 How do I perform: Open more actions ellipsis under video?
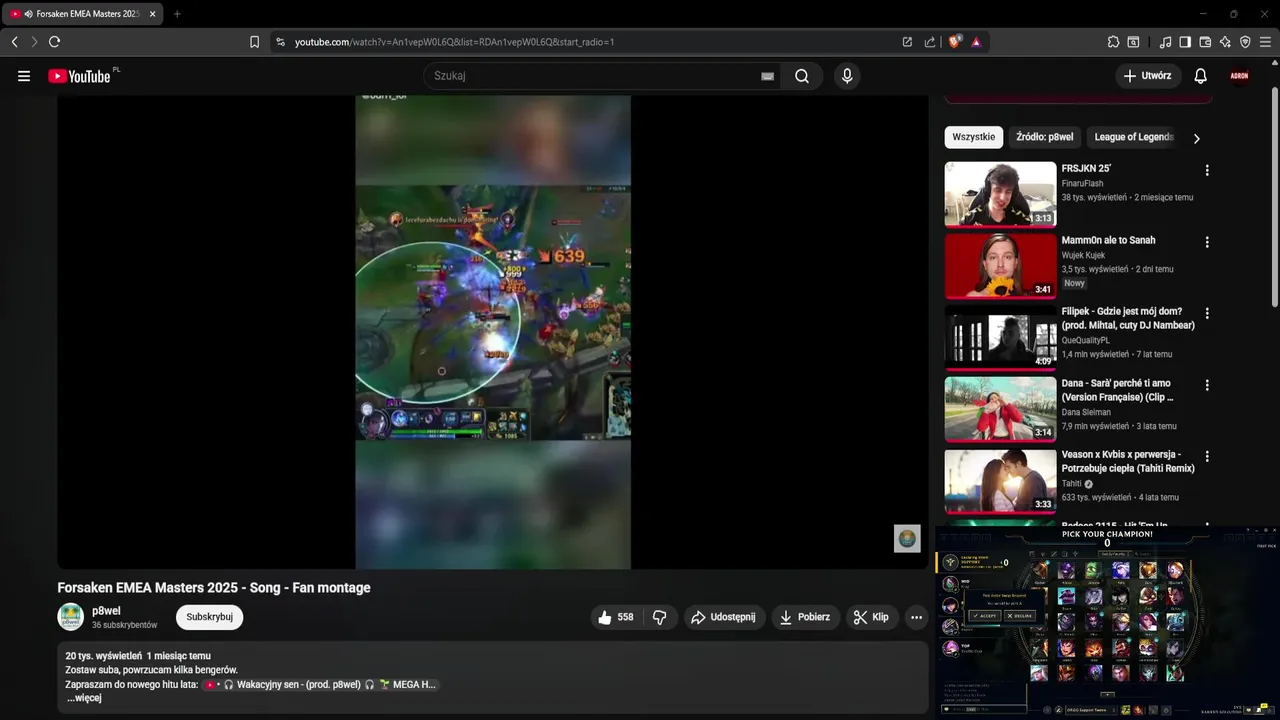click(x=916, y=617)
